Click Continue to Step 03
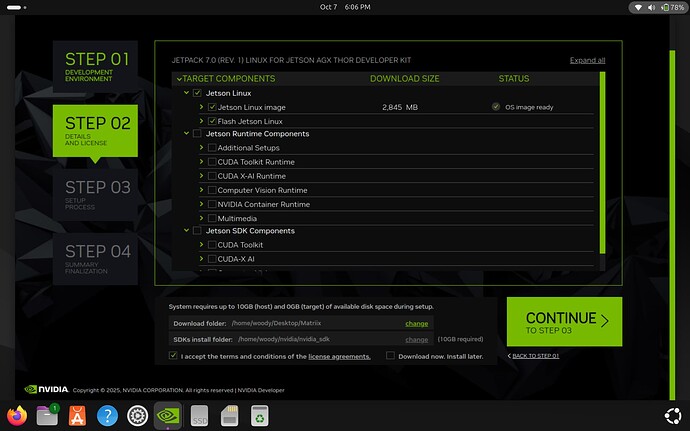Screen dimensions: 690x431 [564, 321]
